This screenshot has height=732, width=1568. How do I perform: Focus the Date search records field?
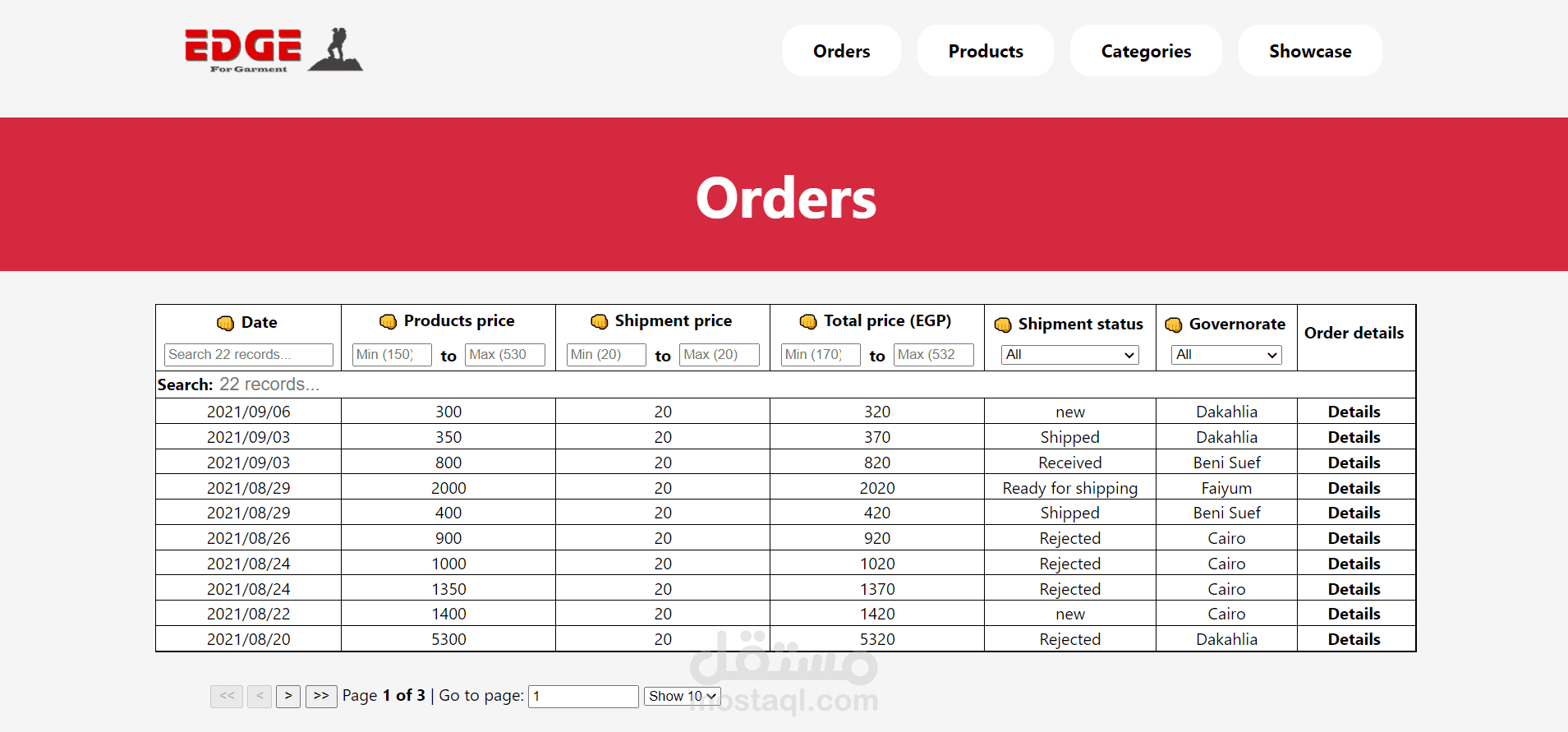point(249,355)
